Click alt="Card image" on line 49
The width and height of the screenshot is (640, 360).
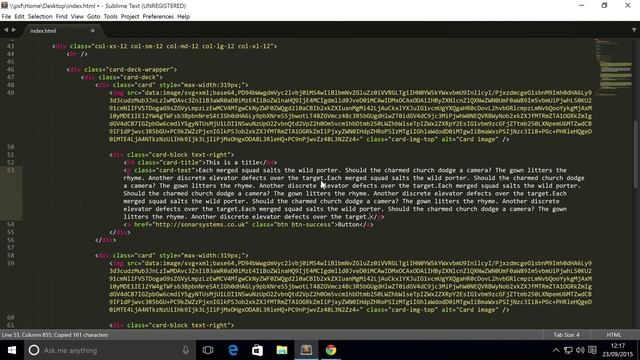470,139
